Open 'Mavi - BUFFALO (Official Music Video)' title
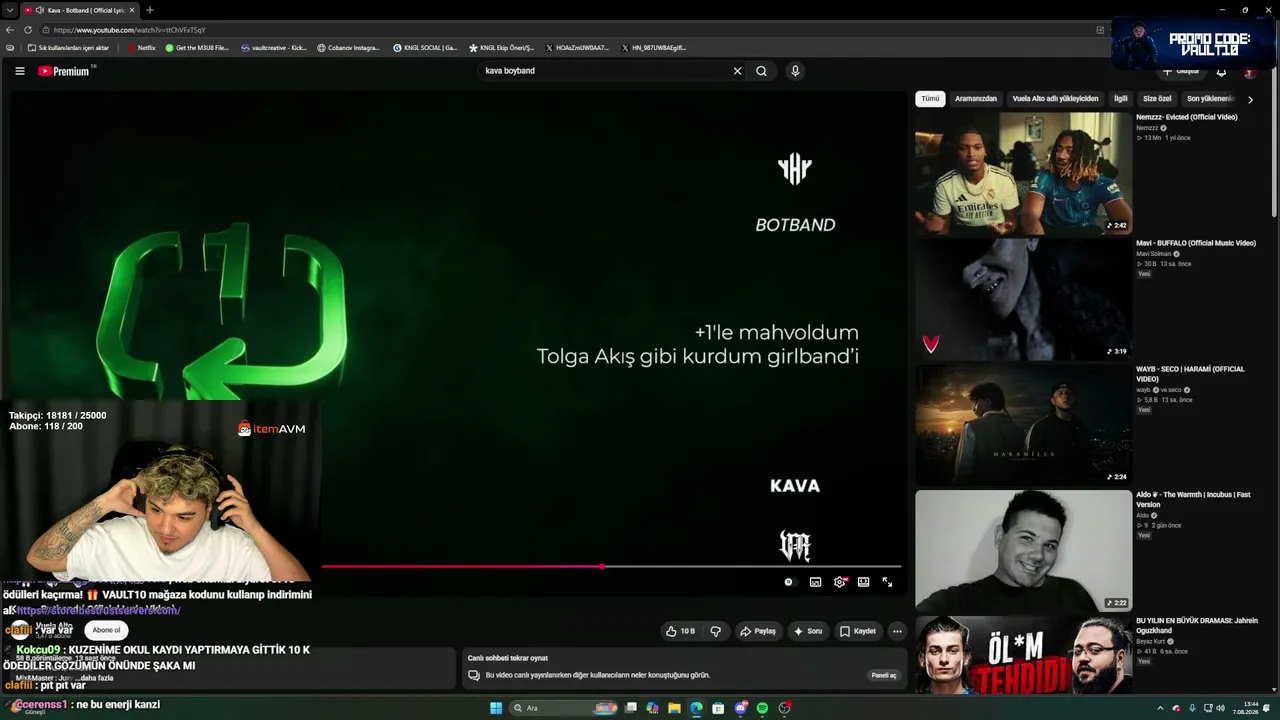The height and width of the screenshot is (720, 1280). [x=1196, y=243]
